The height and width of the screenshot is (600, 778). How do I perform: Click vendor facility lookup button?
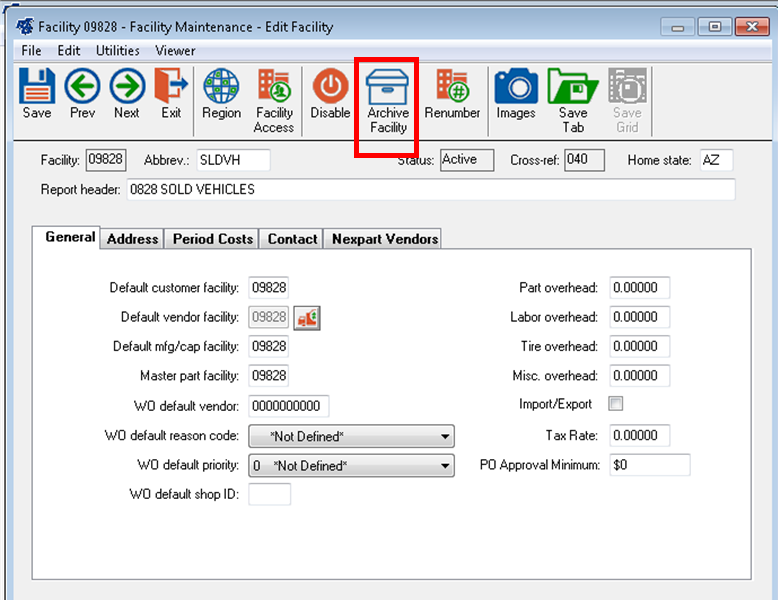pyautogui.click(x=307, y=317)
